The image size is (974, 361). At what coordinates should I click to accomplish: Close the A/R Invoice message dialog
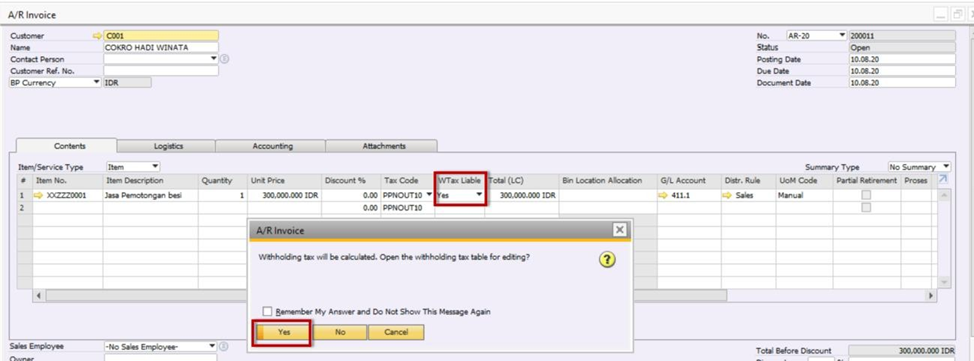point(619,230)
